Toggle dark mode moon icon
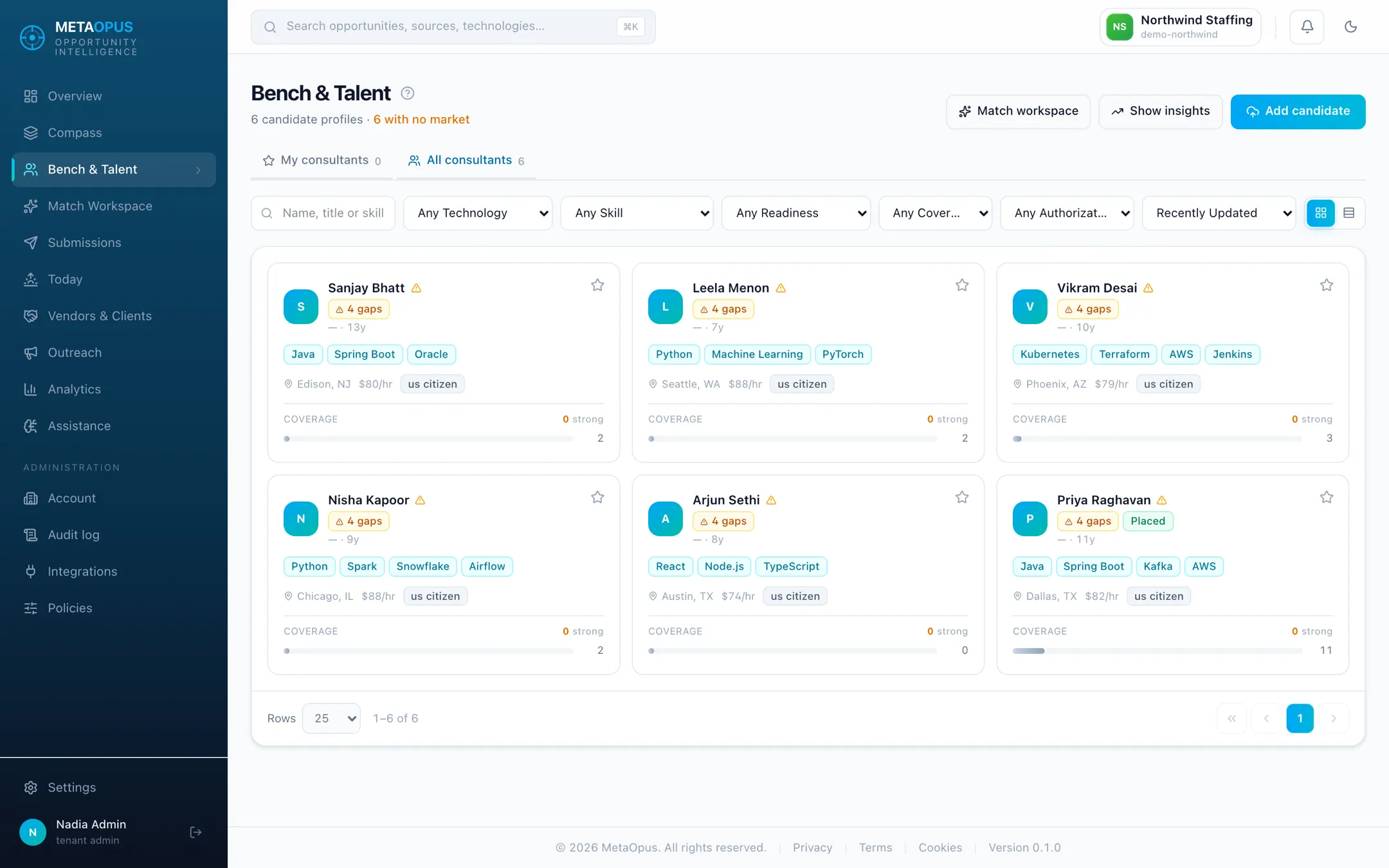 click(x=1350, y=27)
